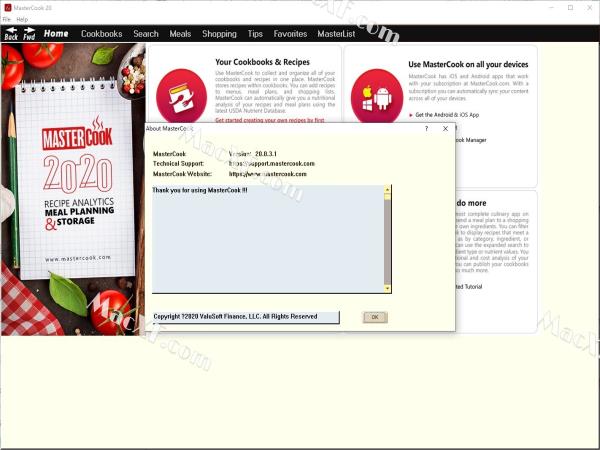Click the message box vertical scrollbar track
The image size is (600, 450).
click(x=387, y=242)
